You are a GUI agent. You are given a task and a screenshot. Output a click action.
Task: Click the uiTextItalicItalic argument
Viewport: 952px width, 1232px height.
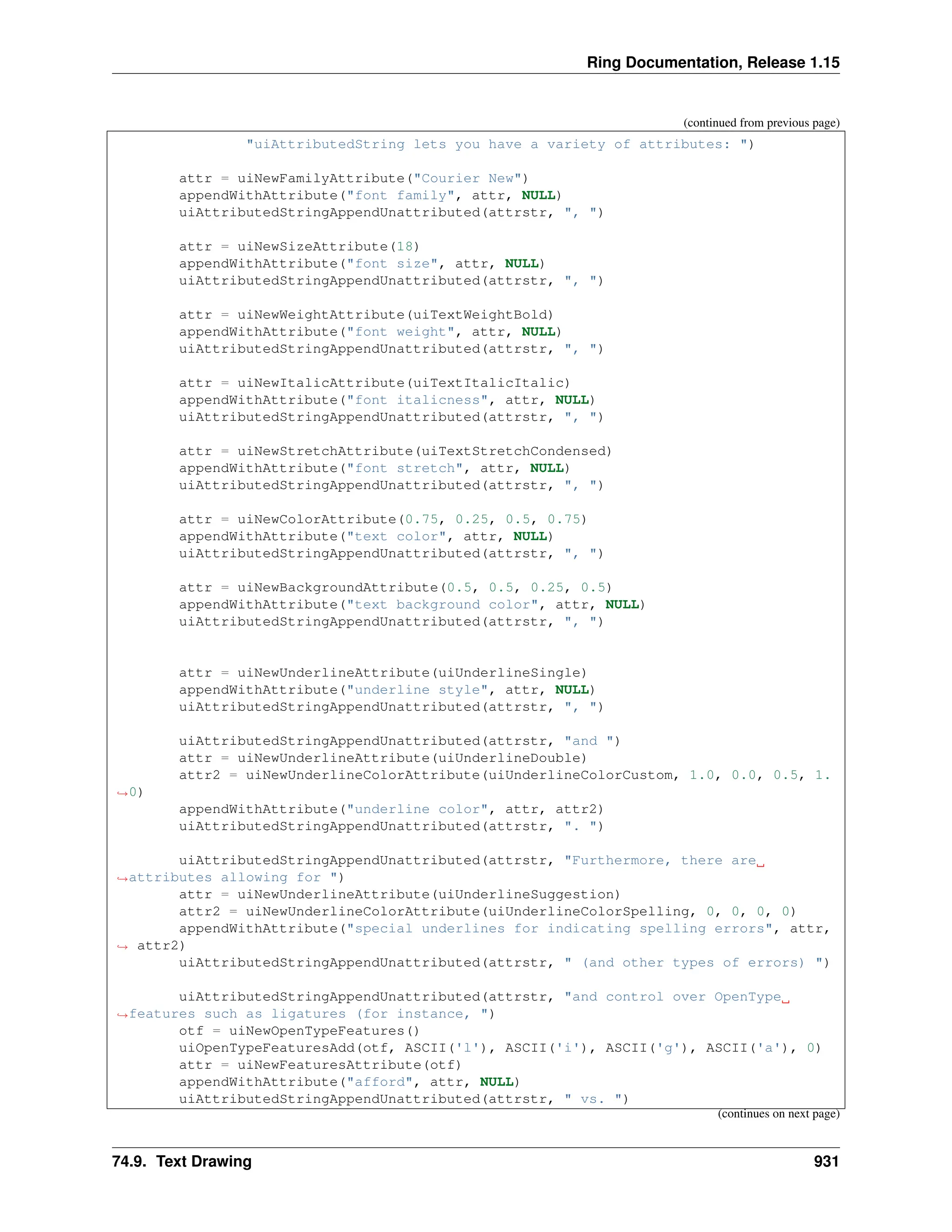pyautogui.click(x=489, y=383)
